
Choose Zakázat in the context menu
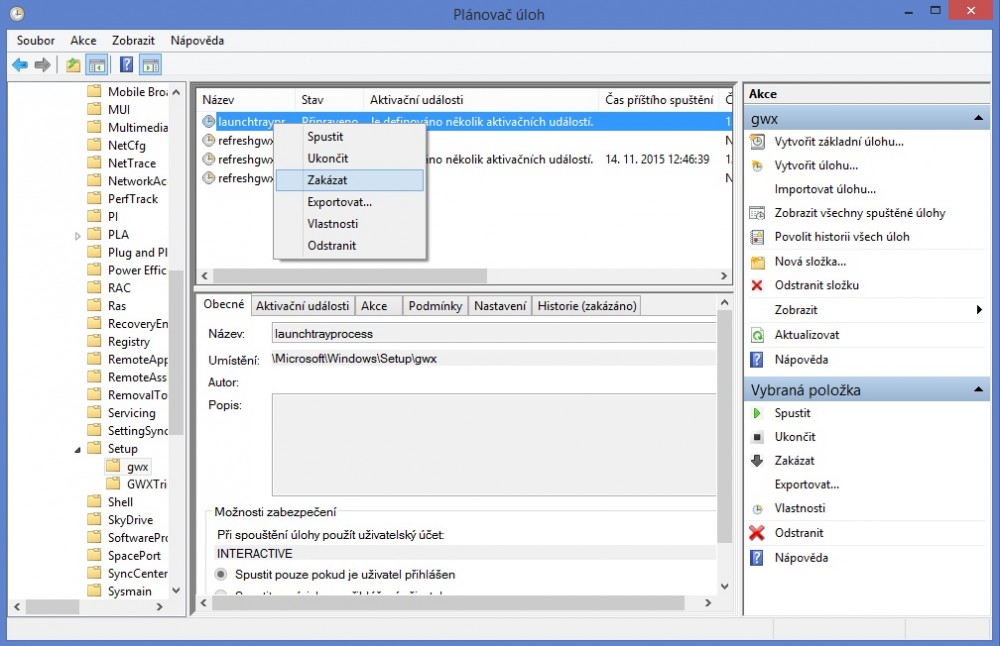(x=328, y=180)
